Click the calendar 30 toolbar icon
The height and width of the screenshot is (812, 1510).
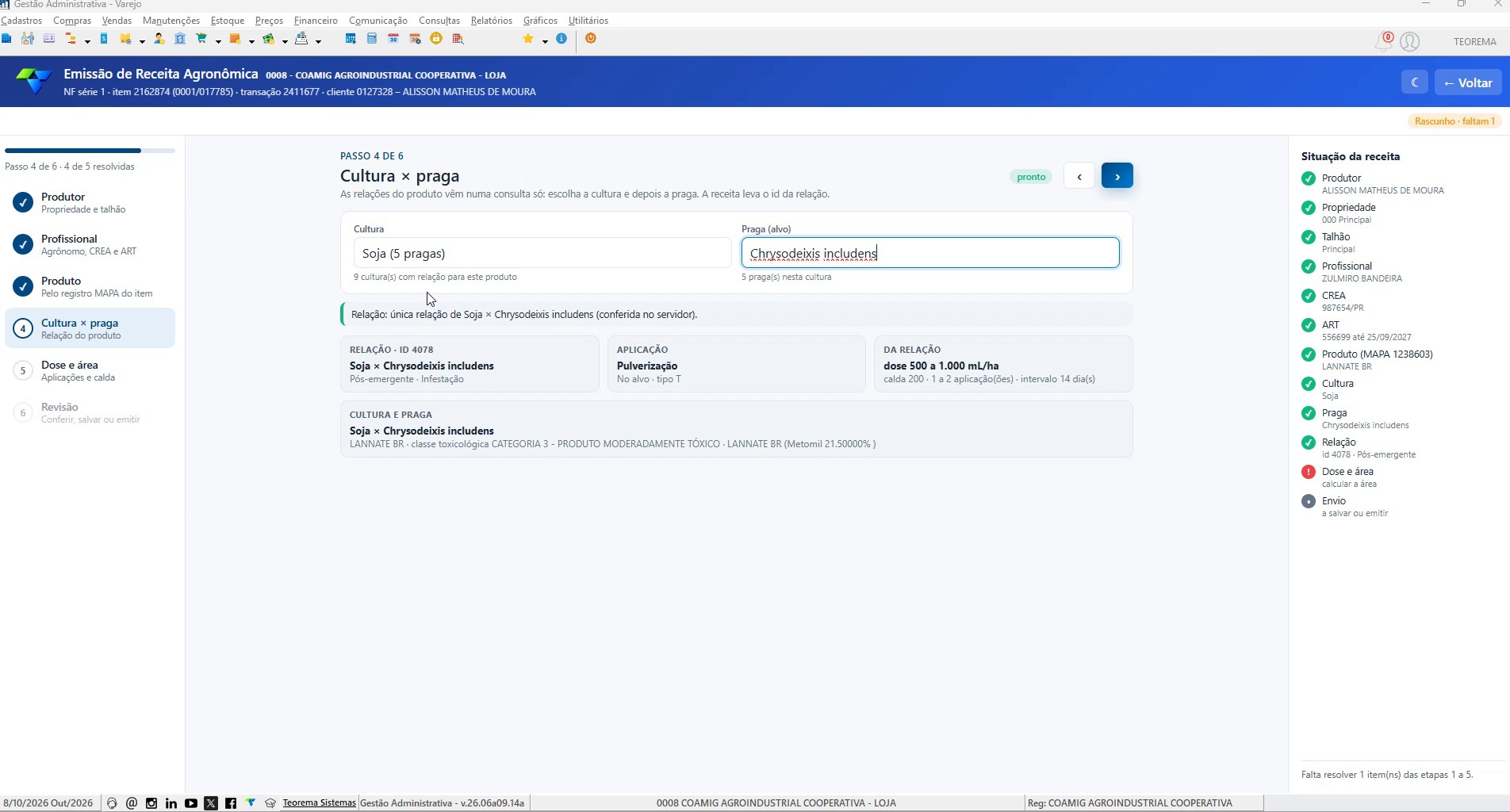(393, 38)
